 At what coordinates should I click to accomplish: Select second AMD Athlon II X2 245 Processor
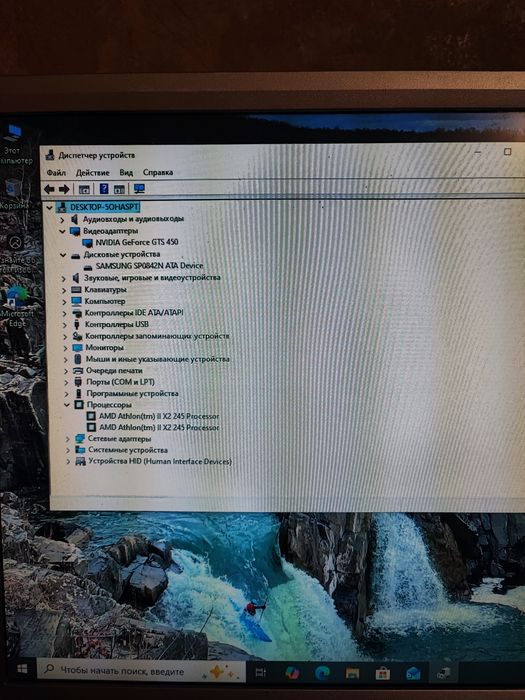coord(159,428)
